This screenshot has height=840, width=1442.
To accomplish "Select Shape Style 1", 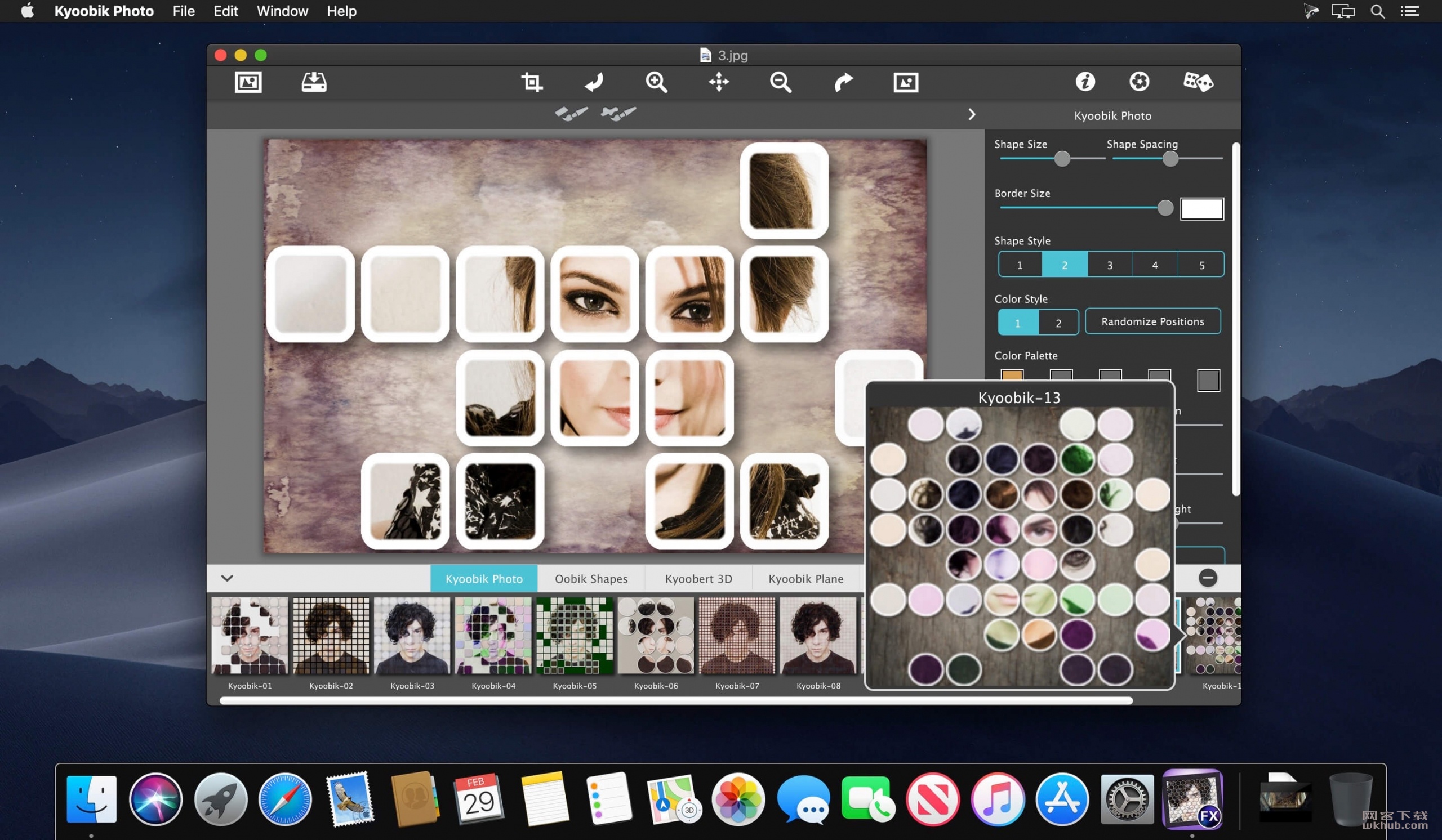I will point(1020,264).
